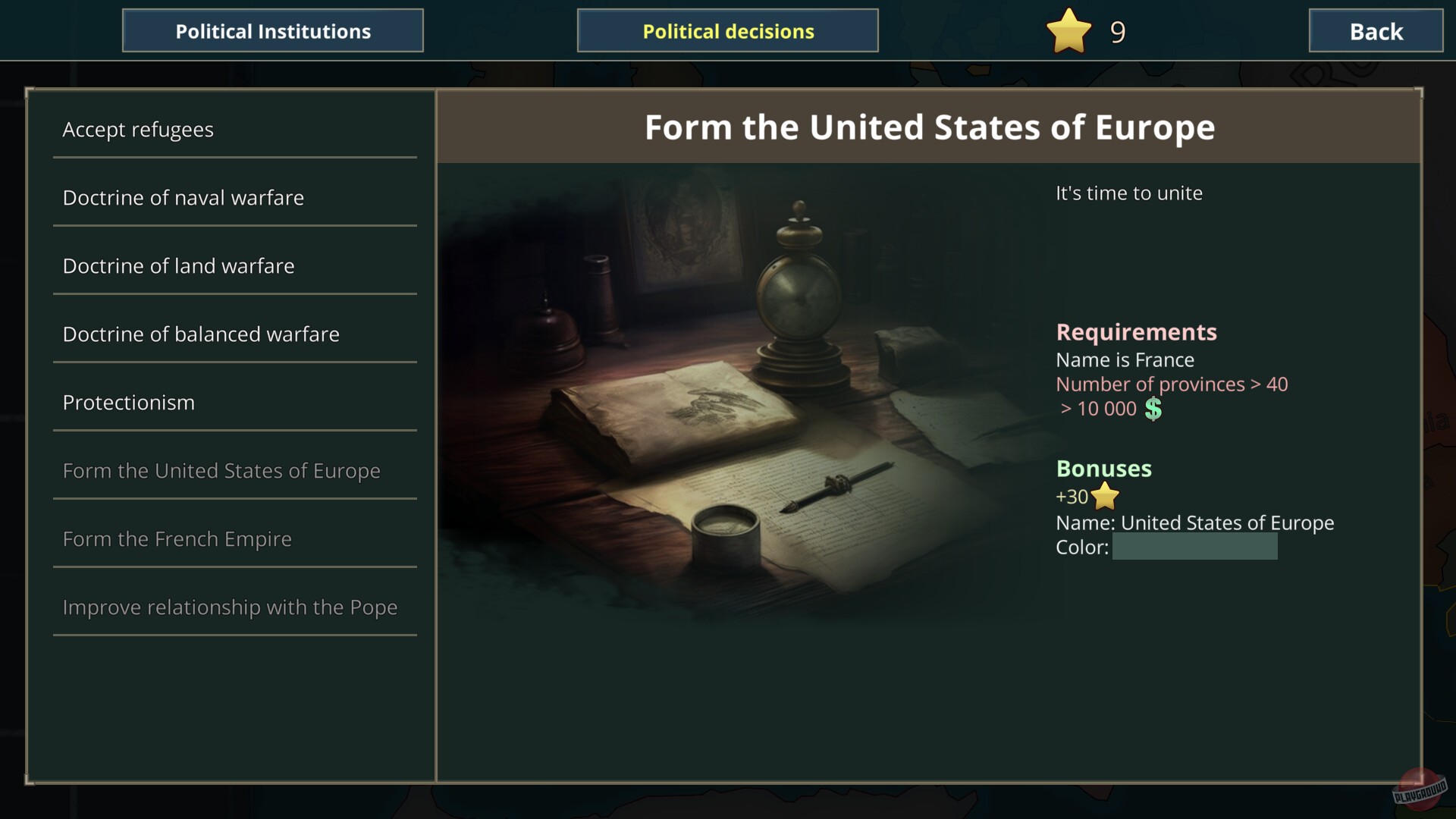
Task: Click the United States of Europe color swatch
Action: coord(1194,547)
